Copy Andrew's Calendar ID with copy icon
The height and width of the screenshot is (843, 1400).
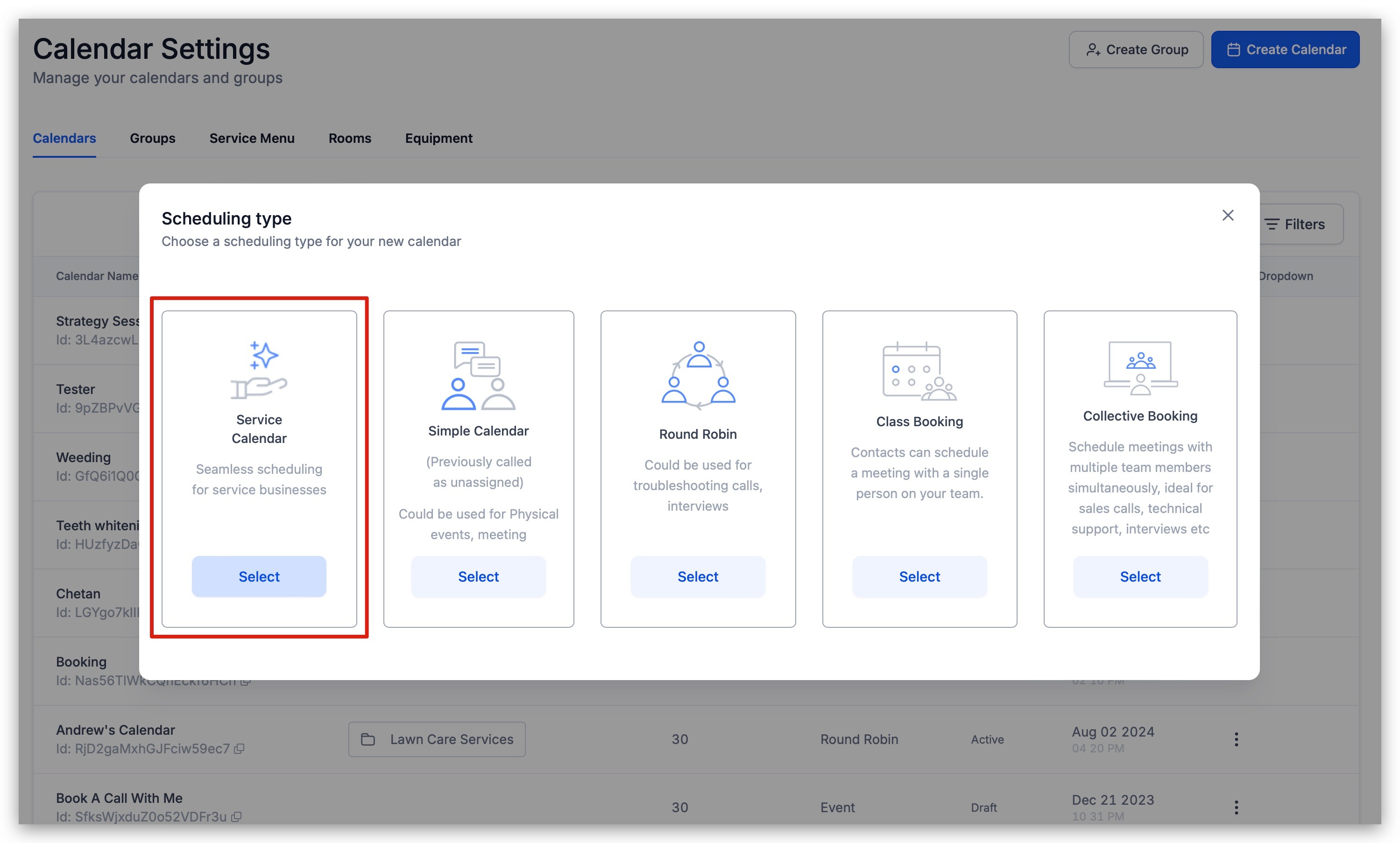coord(239,749)
